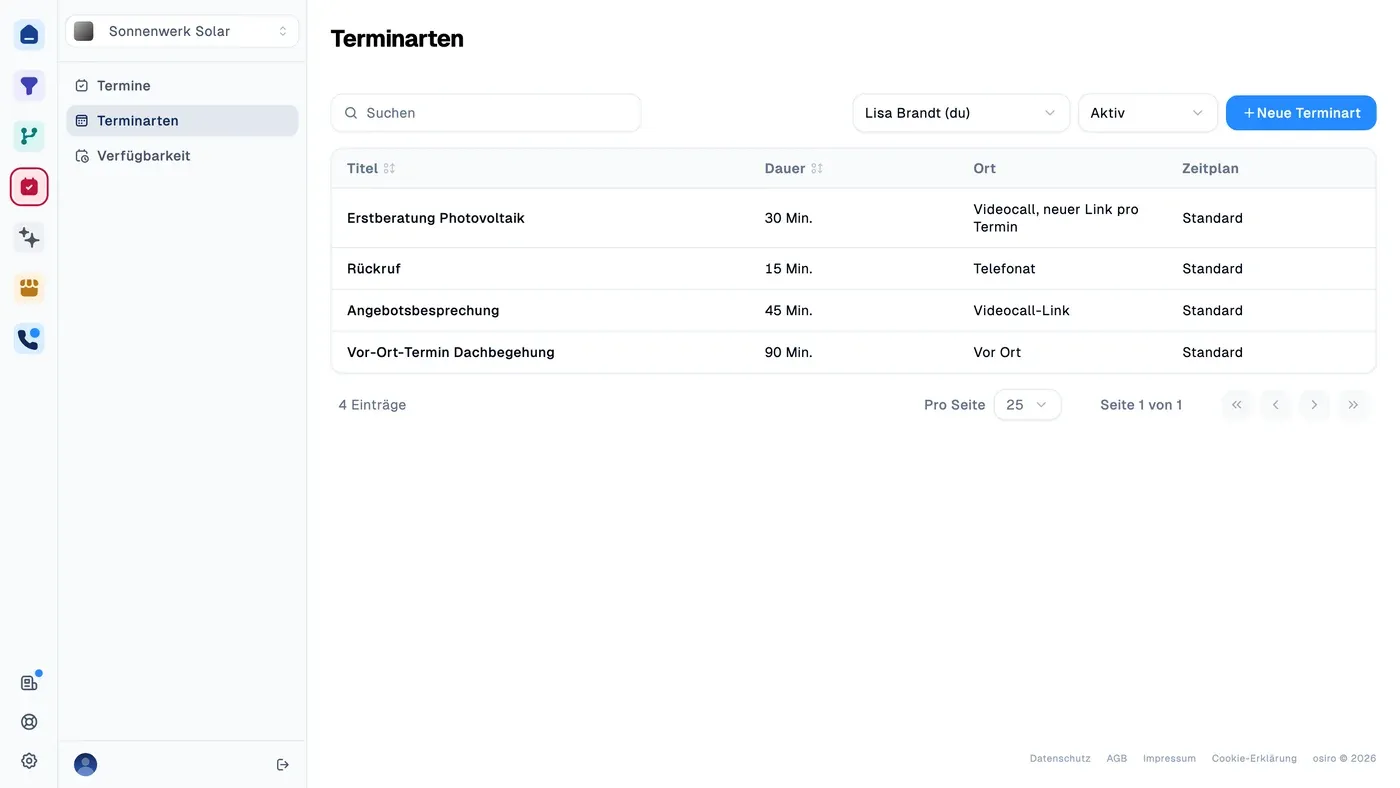Open the AGB footer link
The height and width of the screenshot is (788, 1400).
pyautogui.click(x=1117, y=759)
